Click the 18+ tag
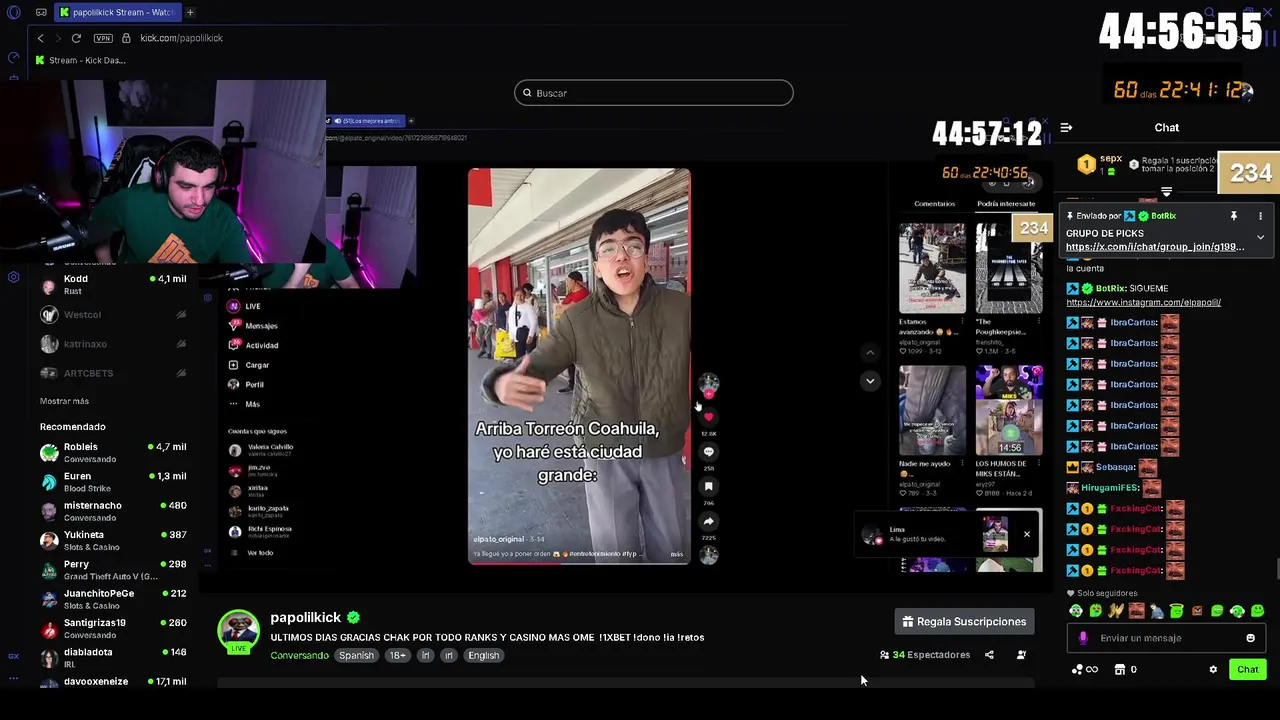 [398, 656]
